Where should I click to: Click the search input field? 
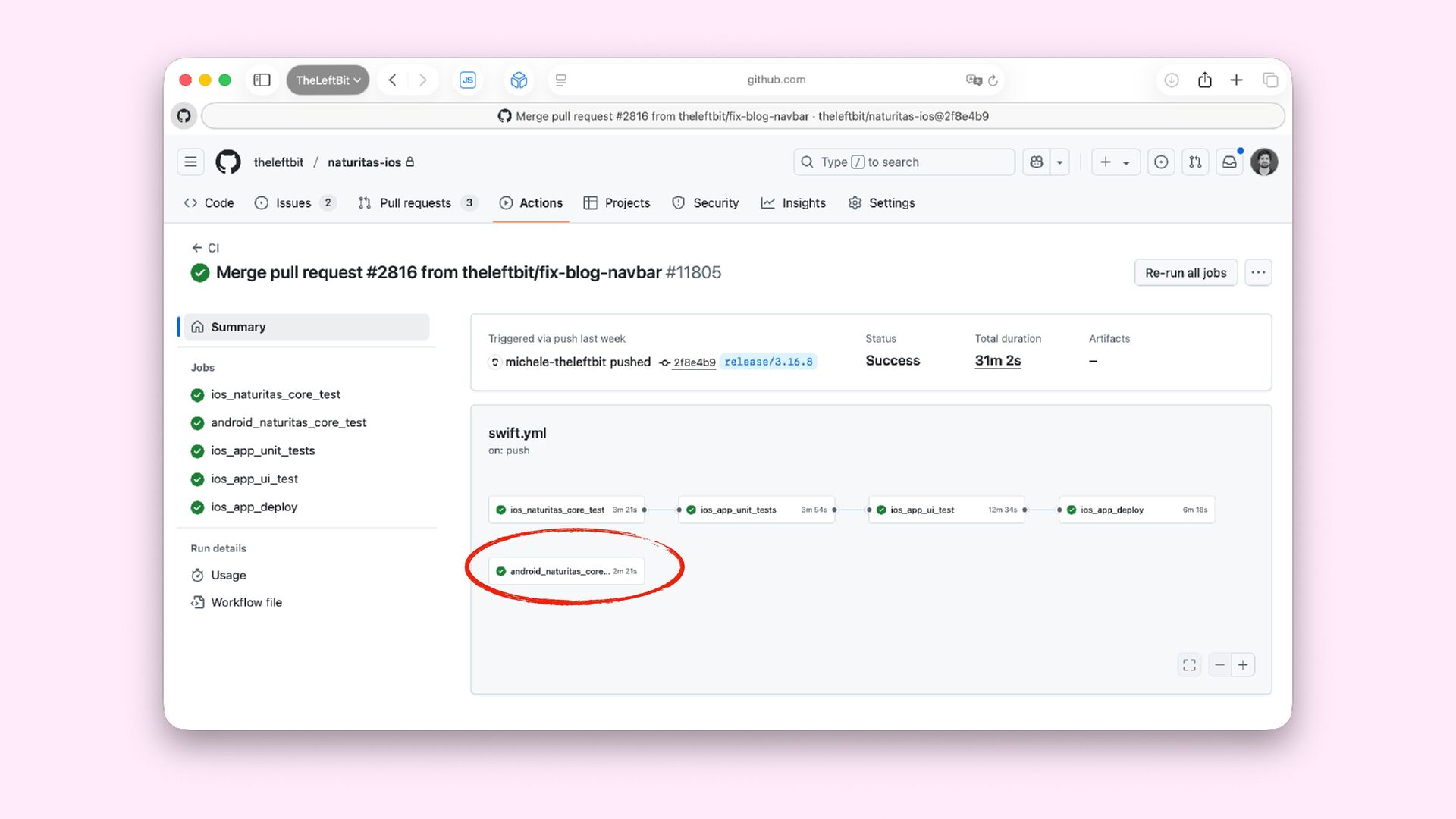[902, 162]
